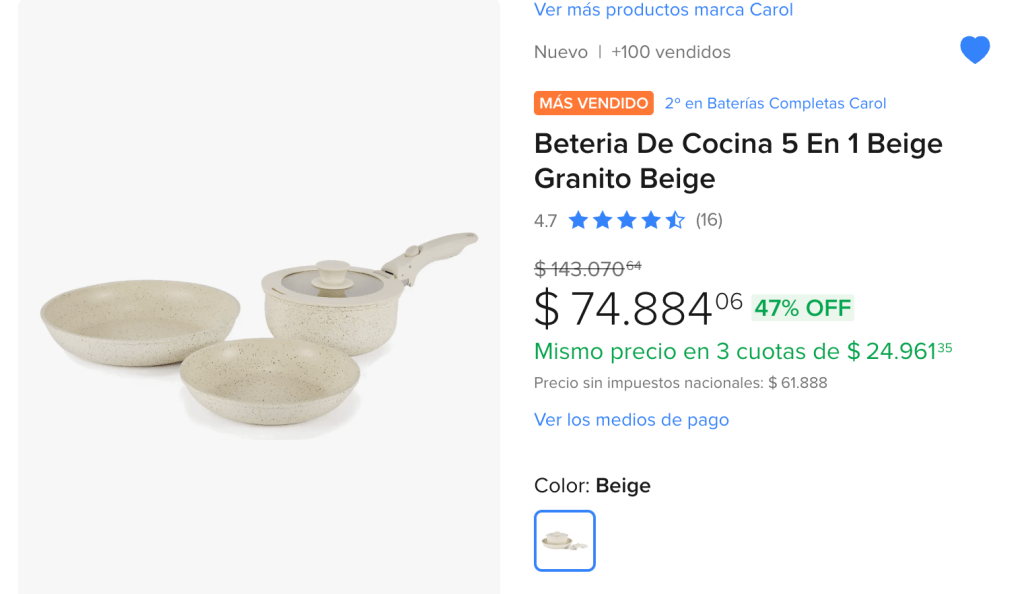Click the first blue rating star
The width and height of the screenshot is (1022, 594).
coord(578,220)
